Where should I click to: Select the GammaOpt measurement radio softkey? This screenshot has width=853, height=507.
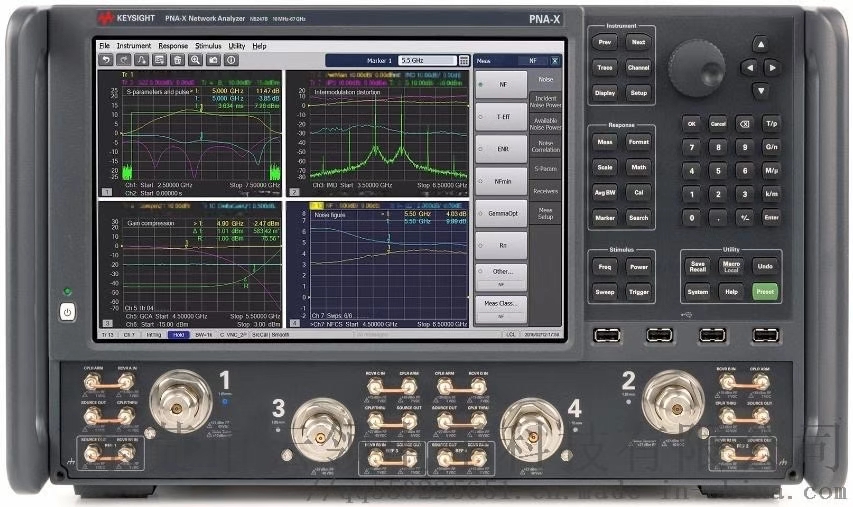[x=501, y=213]
